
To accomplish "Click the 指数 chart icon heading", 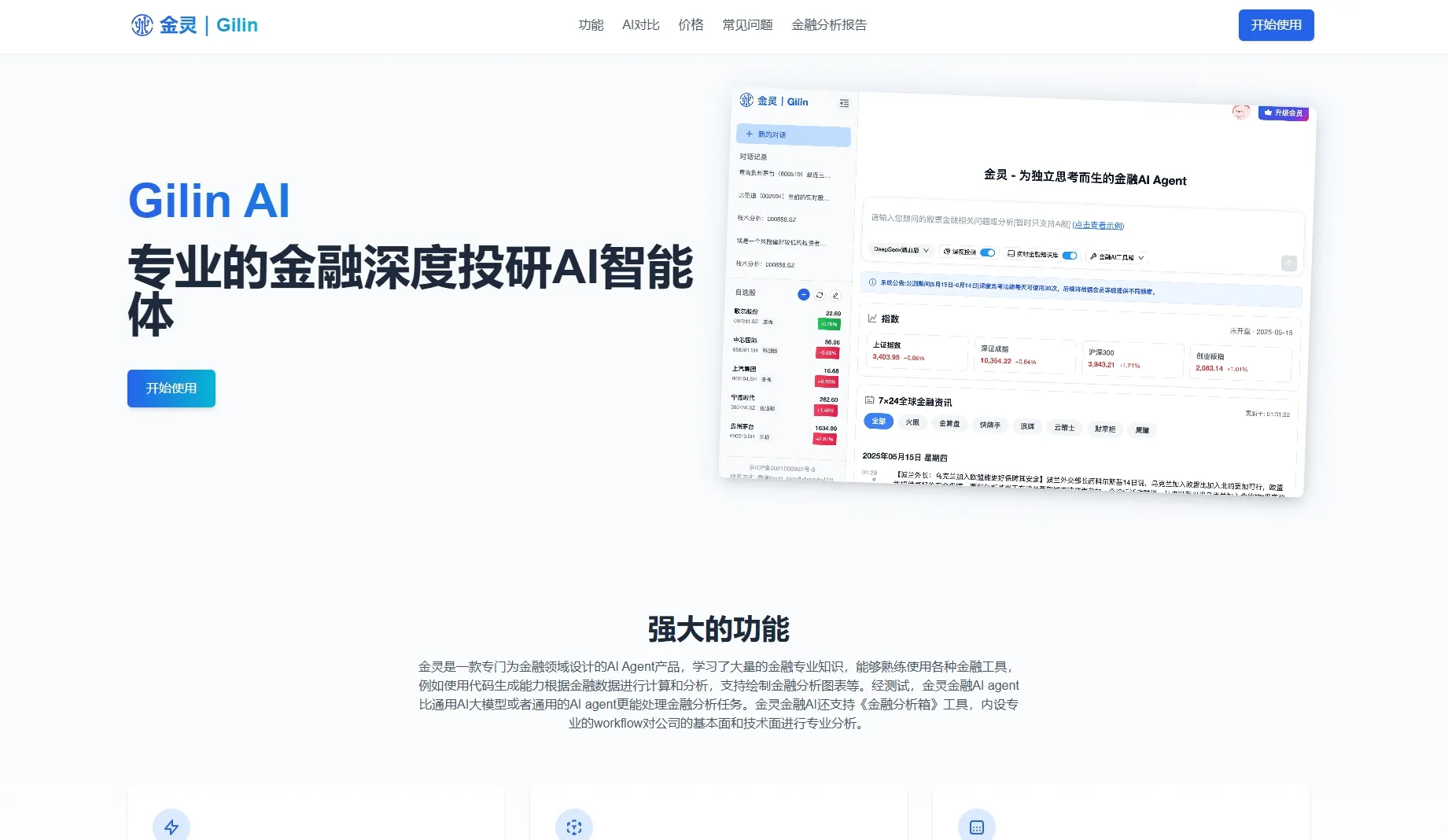I will 871,319.
